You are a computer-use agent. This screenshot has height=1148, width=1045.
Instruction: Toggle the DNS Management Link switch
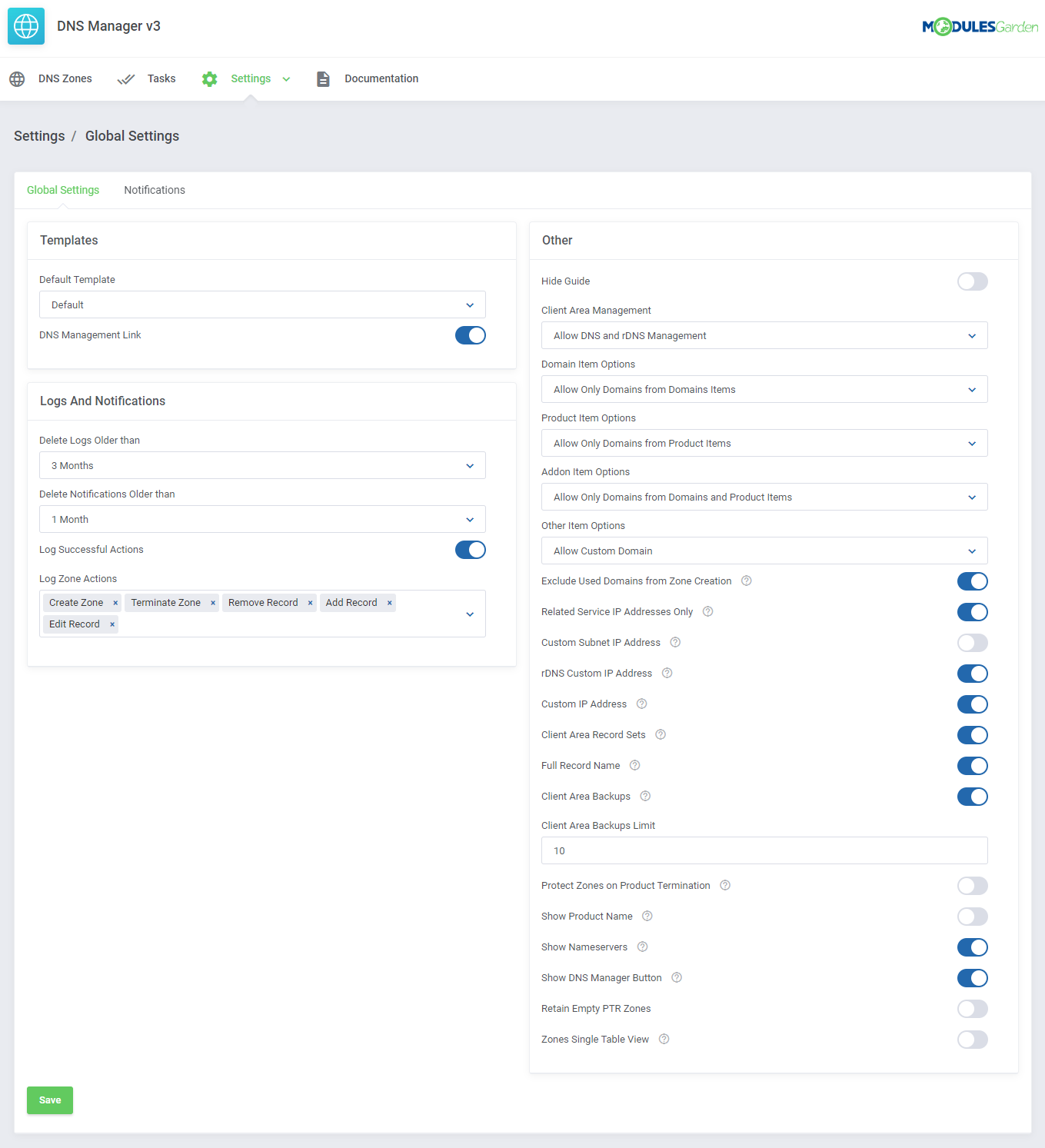click(x=471, y=335)
